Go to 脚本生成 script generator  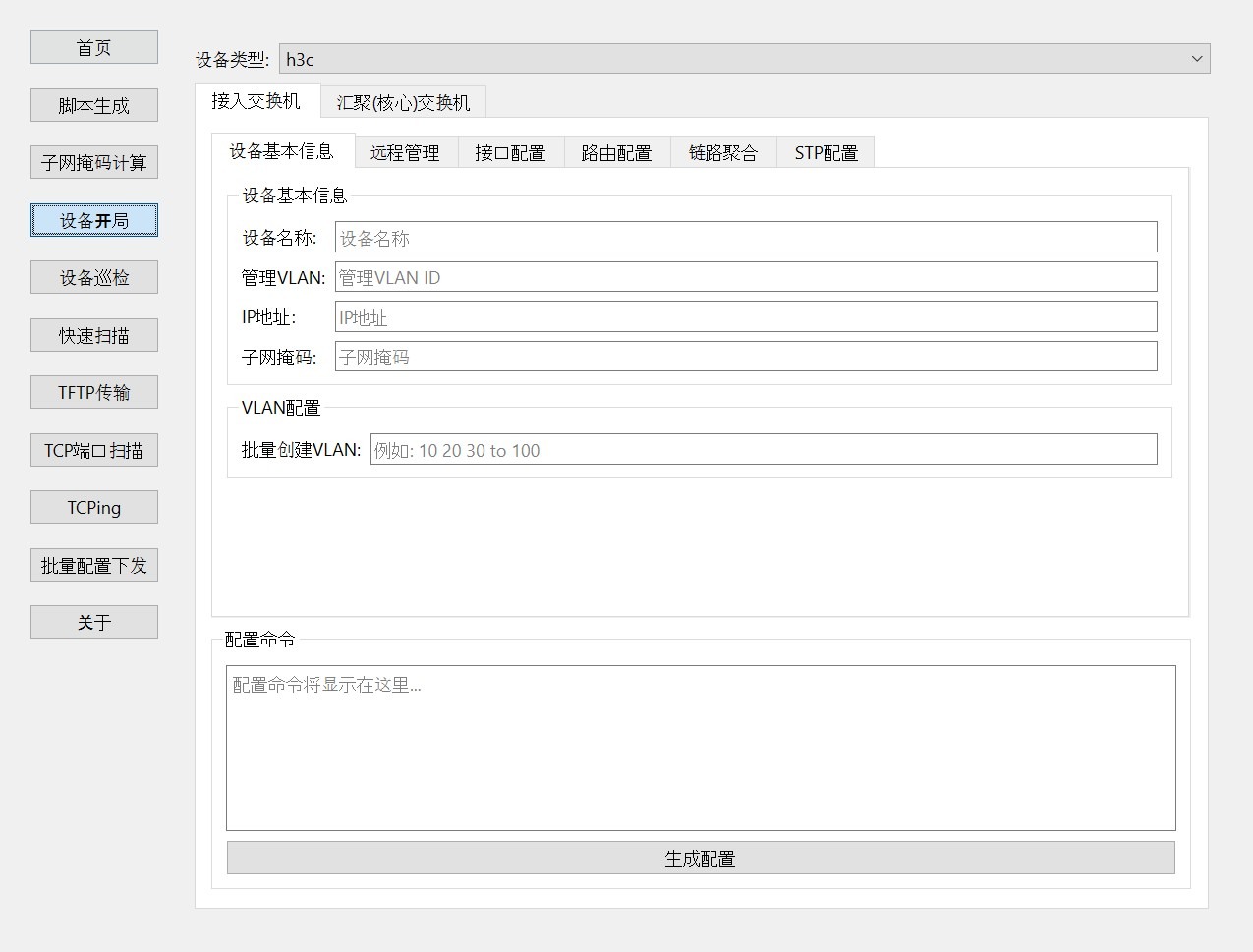click(x=94, y=105)
